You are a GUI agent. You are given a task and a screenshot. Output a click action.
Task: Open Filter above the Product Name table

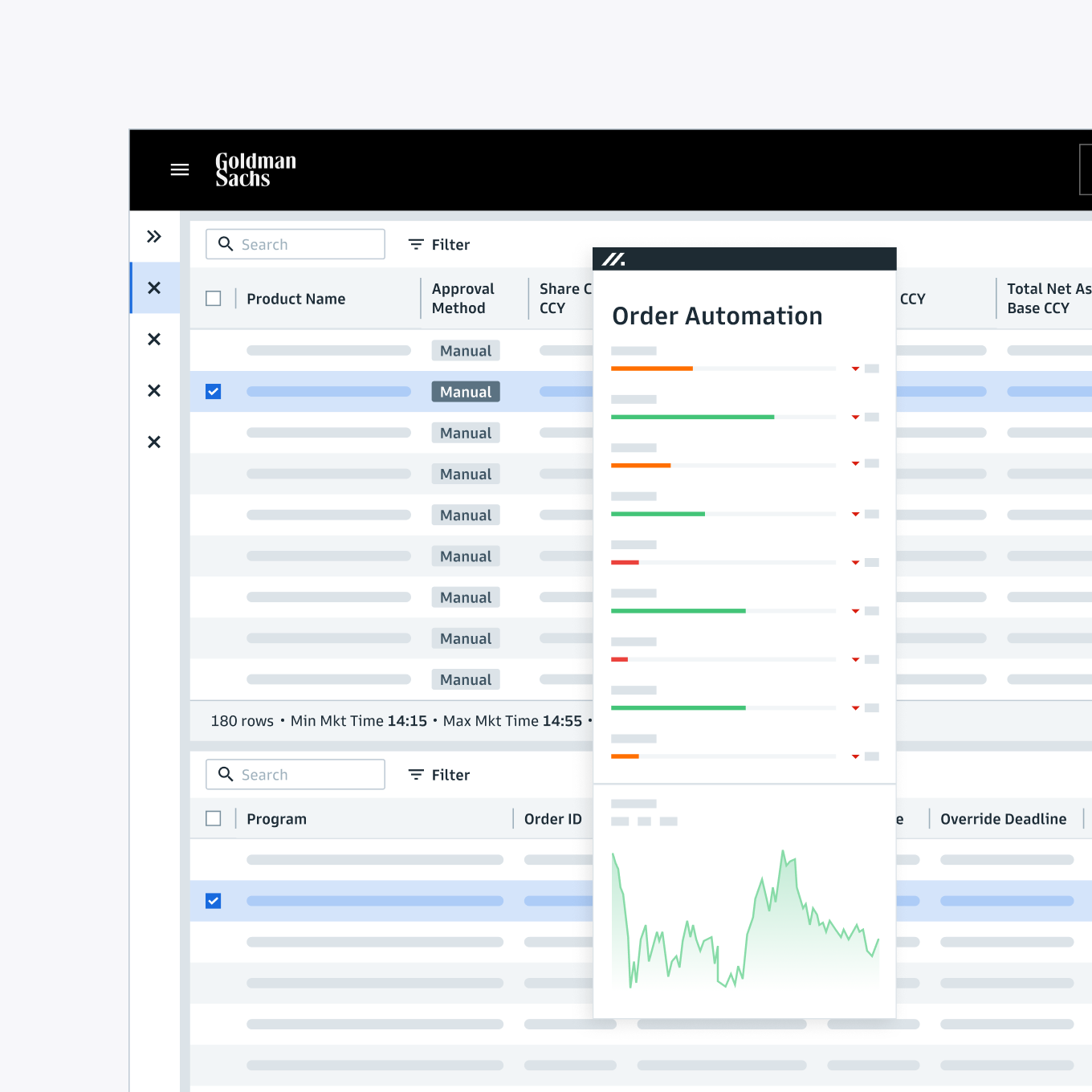pyautogui.click(x=439, y=244)
